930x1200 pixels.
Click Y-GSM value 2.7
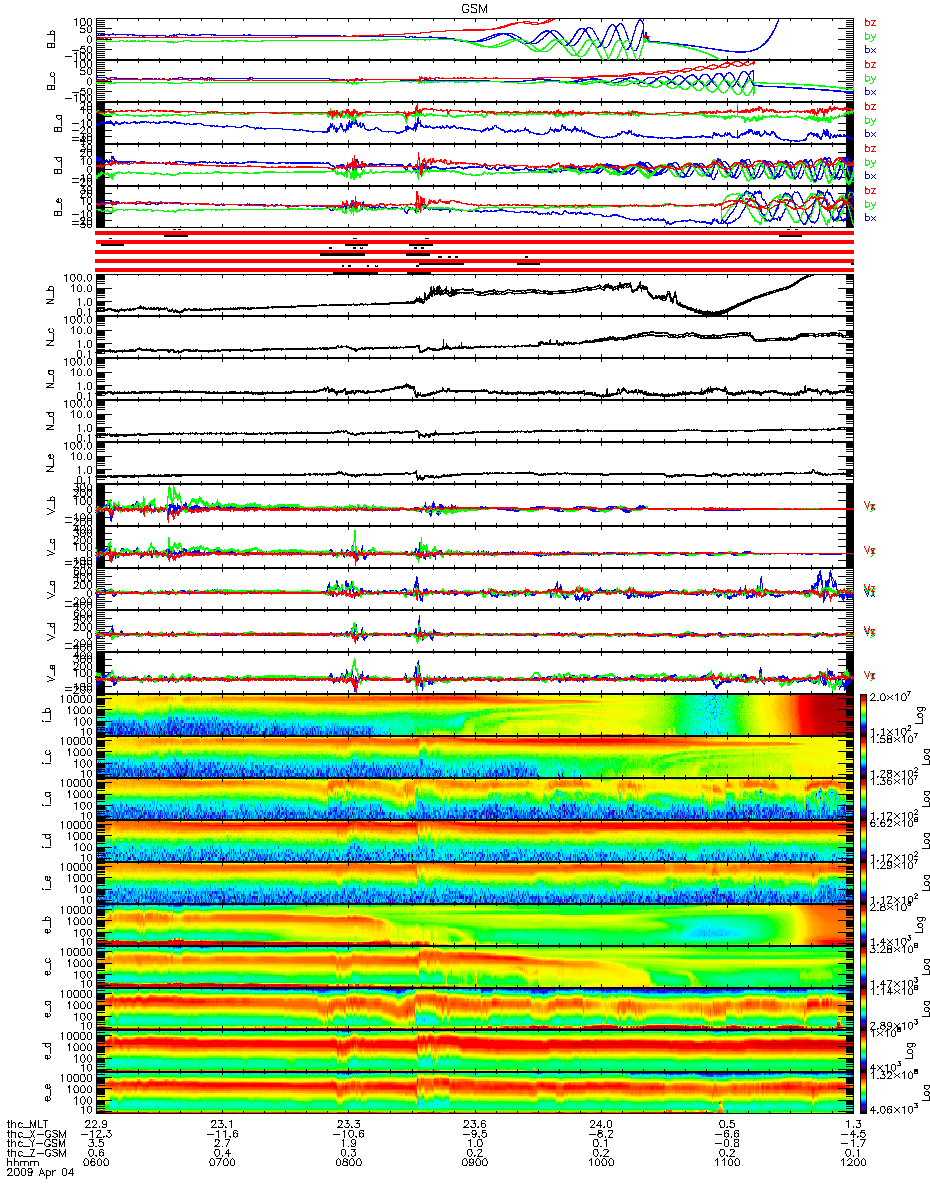pos(222,1144)
